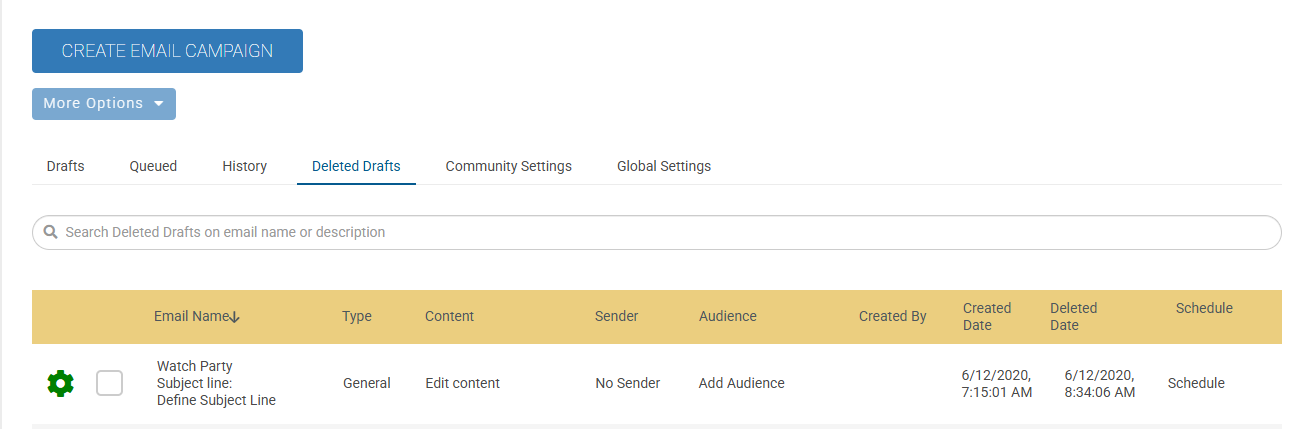Open the green gear icon for Watch Party
The height and width of the screenshot is (429, 1305).
[x=61, y=383]
